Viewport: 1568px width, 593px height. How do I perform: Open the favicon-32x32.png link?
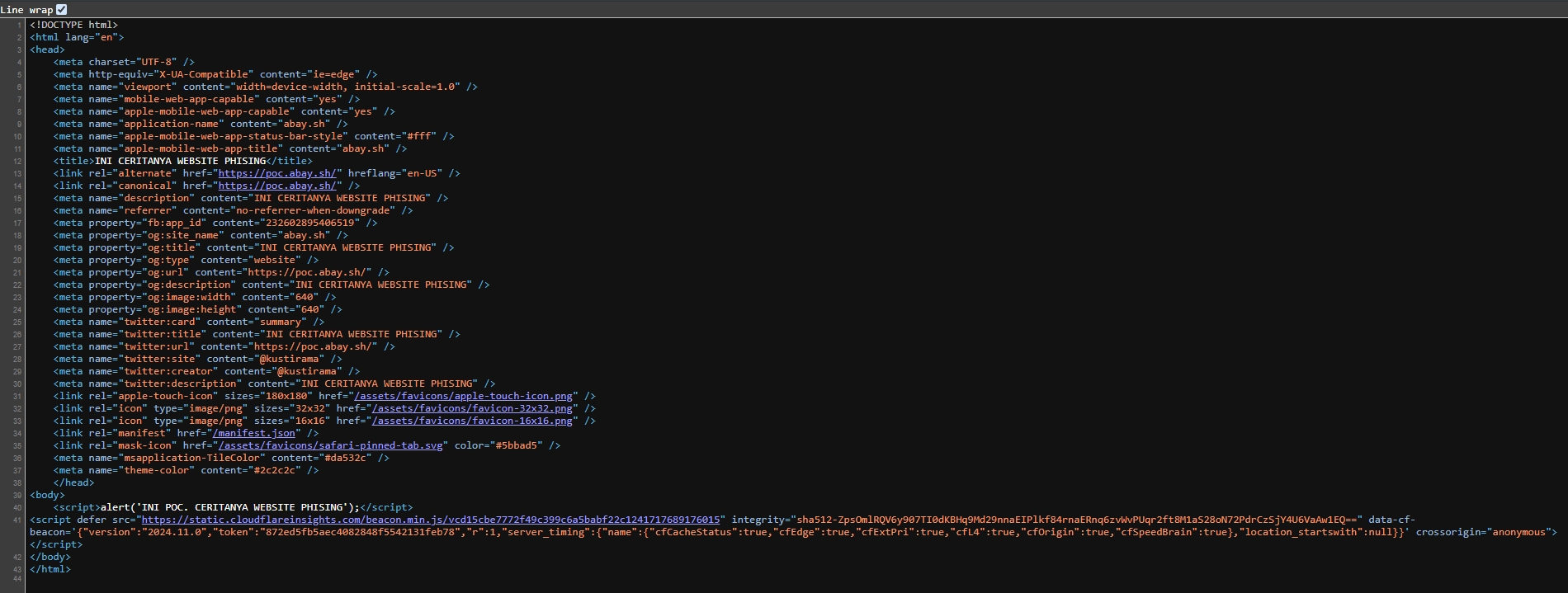tap(472, 408)
